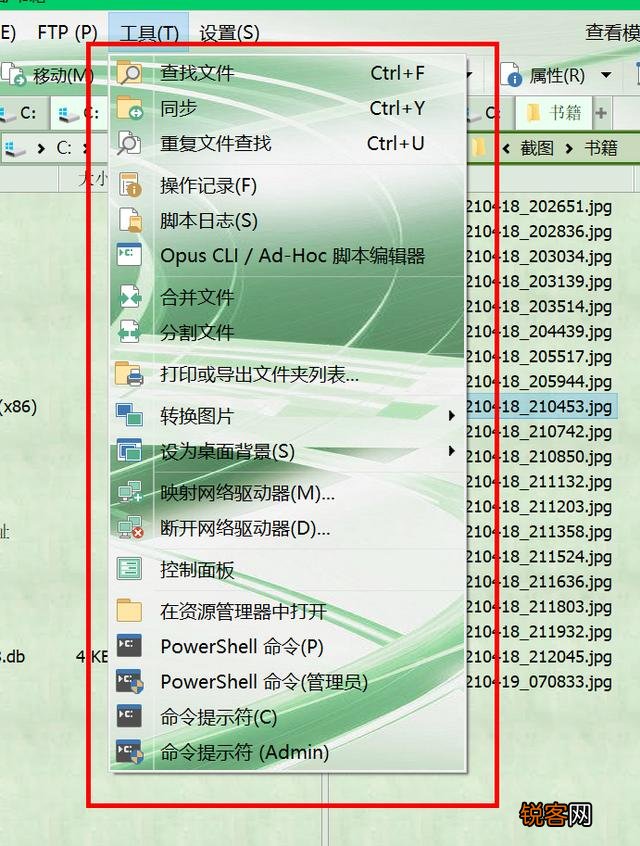640x846 pixels.
Task: Select 脚本日志(S) from the menu
Action: (x=288, y=220)
